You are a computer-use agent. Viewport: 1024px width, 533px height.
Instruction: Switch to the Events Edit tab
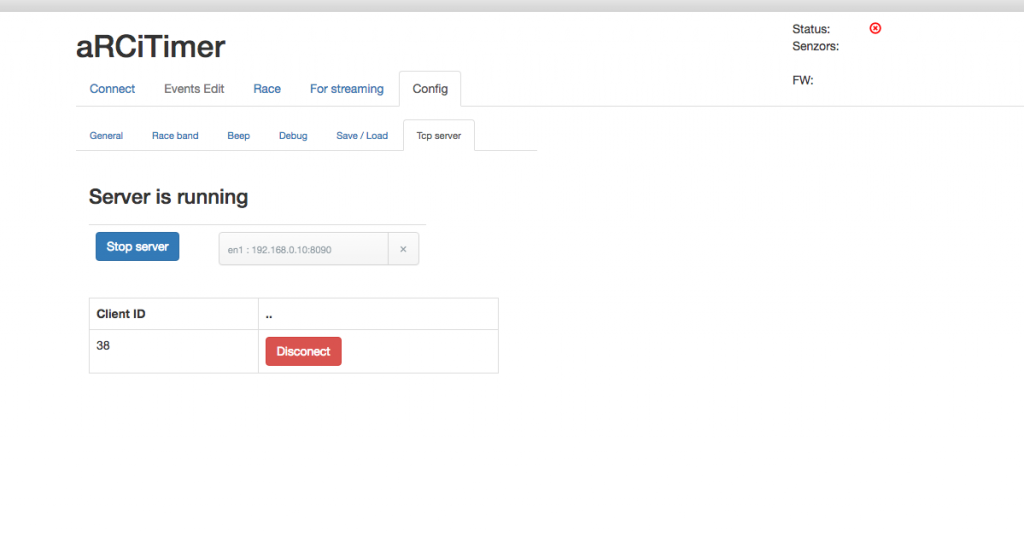click(194, 89)
